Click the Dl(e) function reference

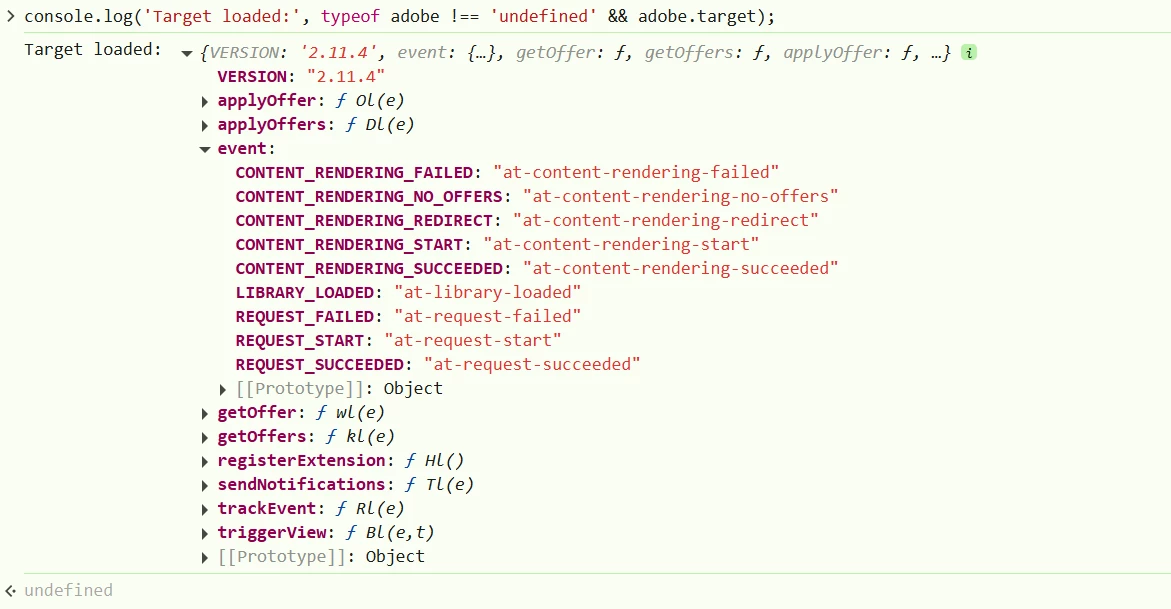point(389,124)
